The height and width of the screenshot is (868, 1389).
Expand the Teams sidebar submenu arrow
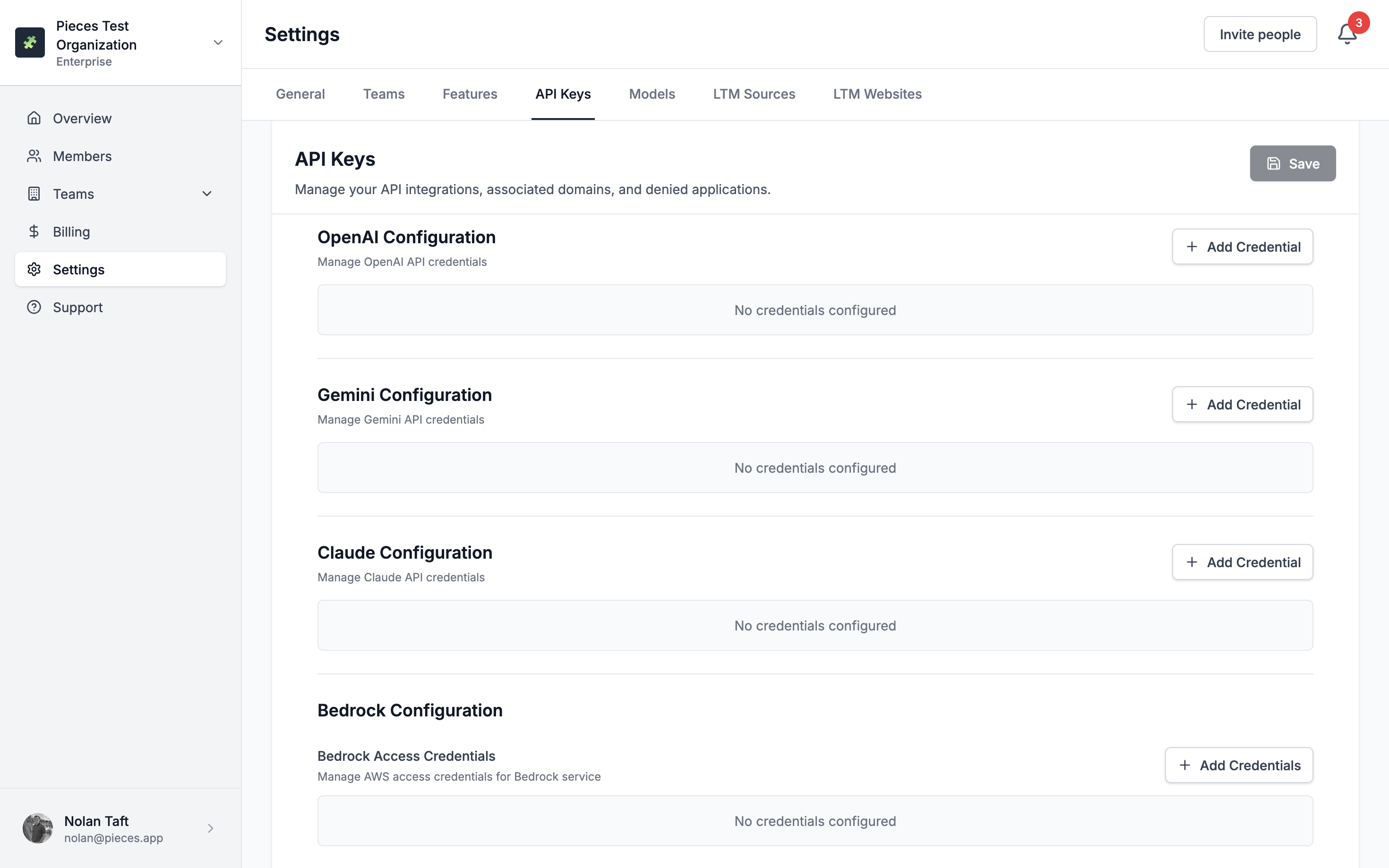207,194
